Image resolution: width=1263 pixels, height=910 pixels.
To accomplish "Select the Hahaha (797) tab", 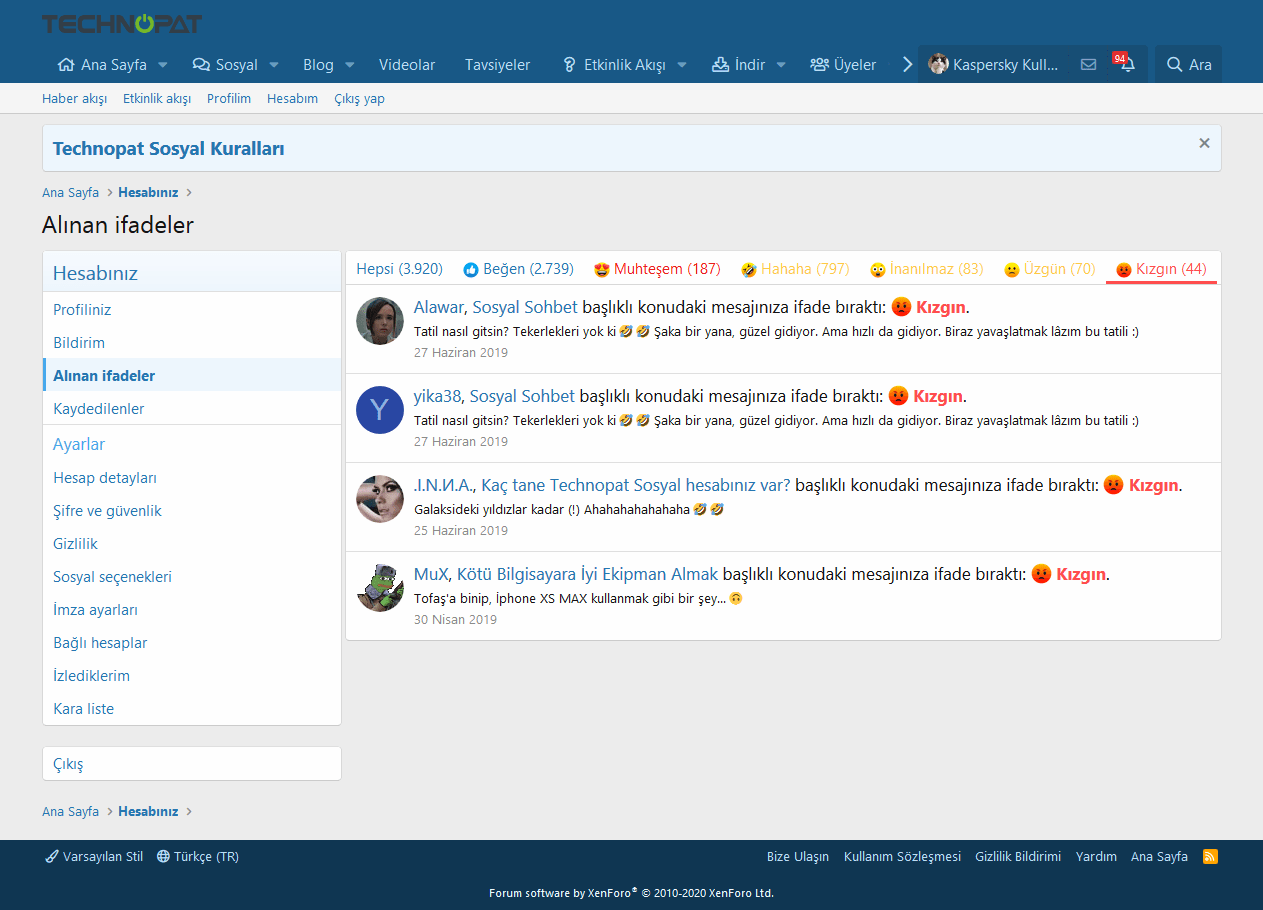I will [795, 269].
